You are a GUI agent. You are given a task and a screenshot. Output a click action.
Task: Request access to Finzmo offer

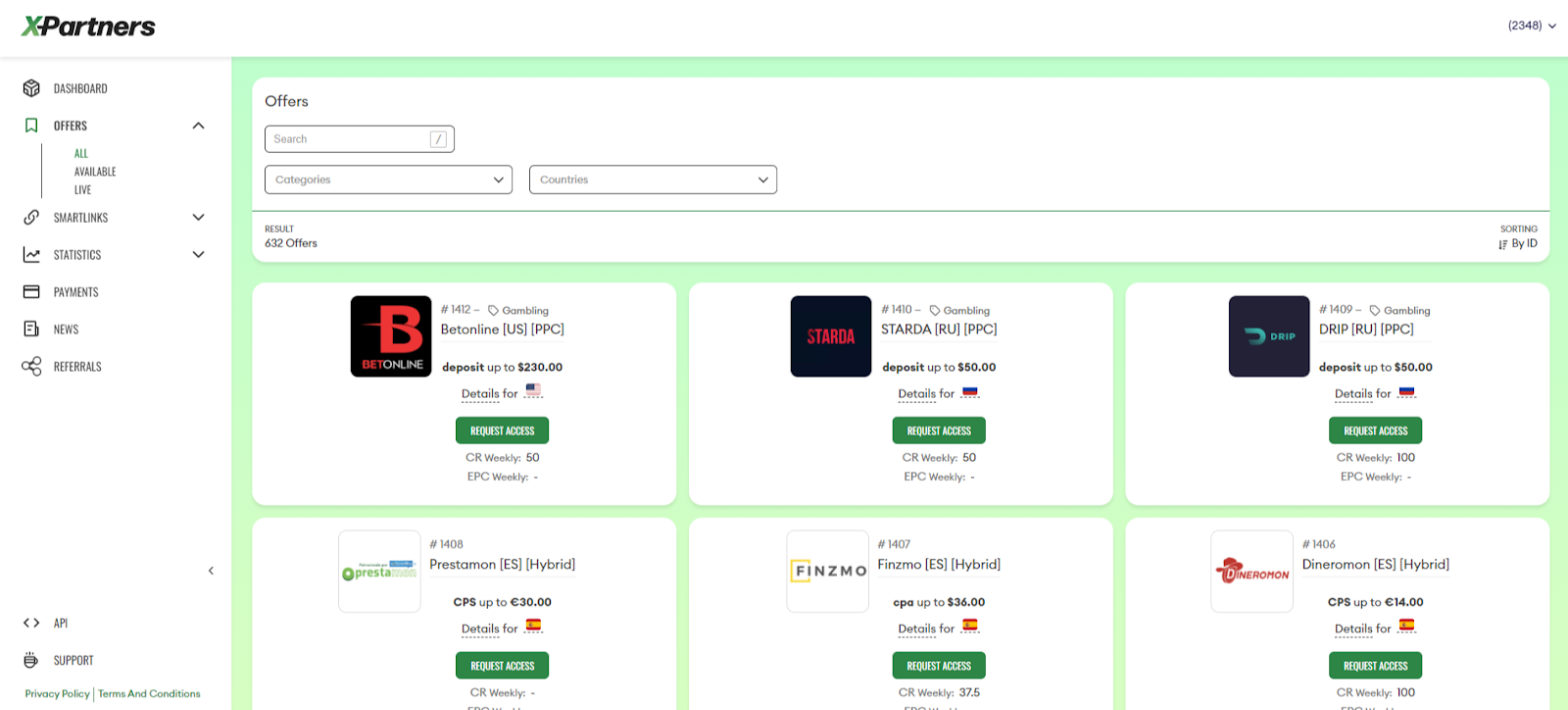939,666
